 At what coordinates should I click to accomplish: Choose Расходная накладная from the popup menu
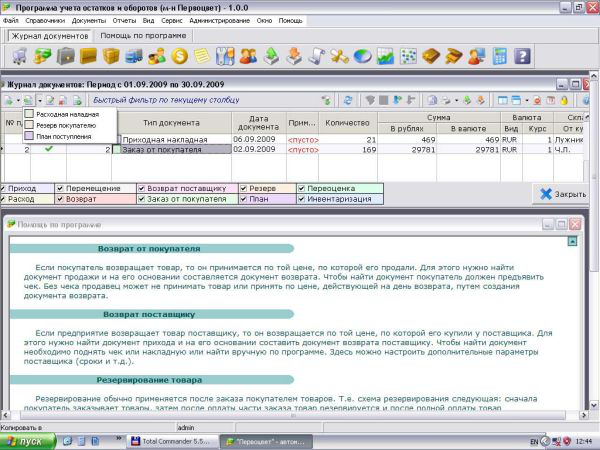[x=67, y=114]
